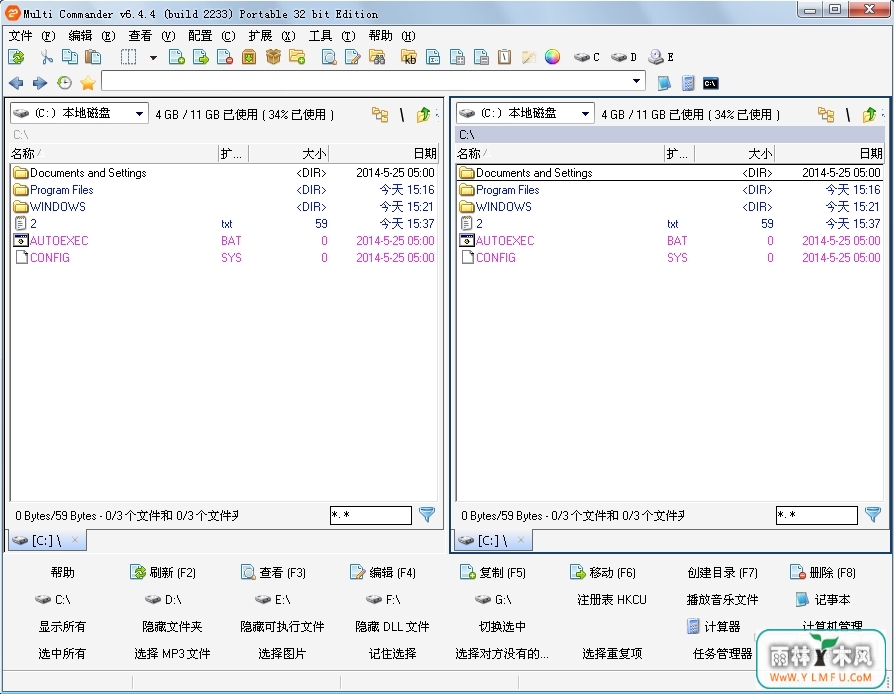Open the 编辑 (E) menu
This screenshot has height=694, width=894.
(x=92, y=36)
